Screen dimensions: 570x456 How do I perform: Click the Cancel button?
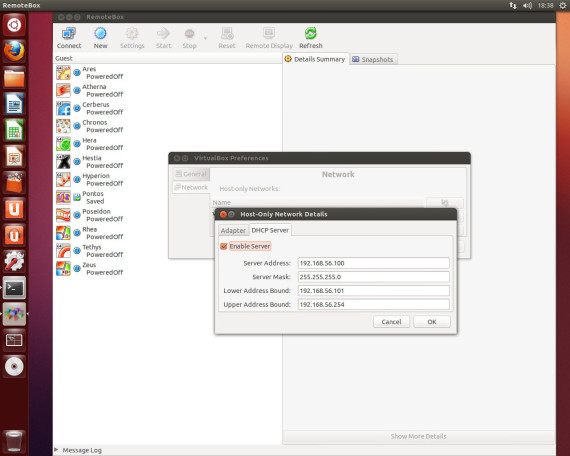[391, 322]
